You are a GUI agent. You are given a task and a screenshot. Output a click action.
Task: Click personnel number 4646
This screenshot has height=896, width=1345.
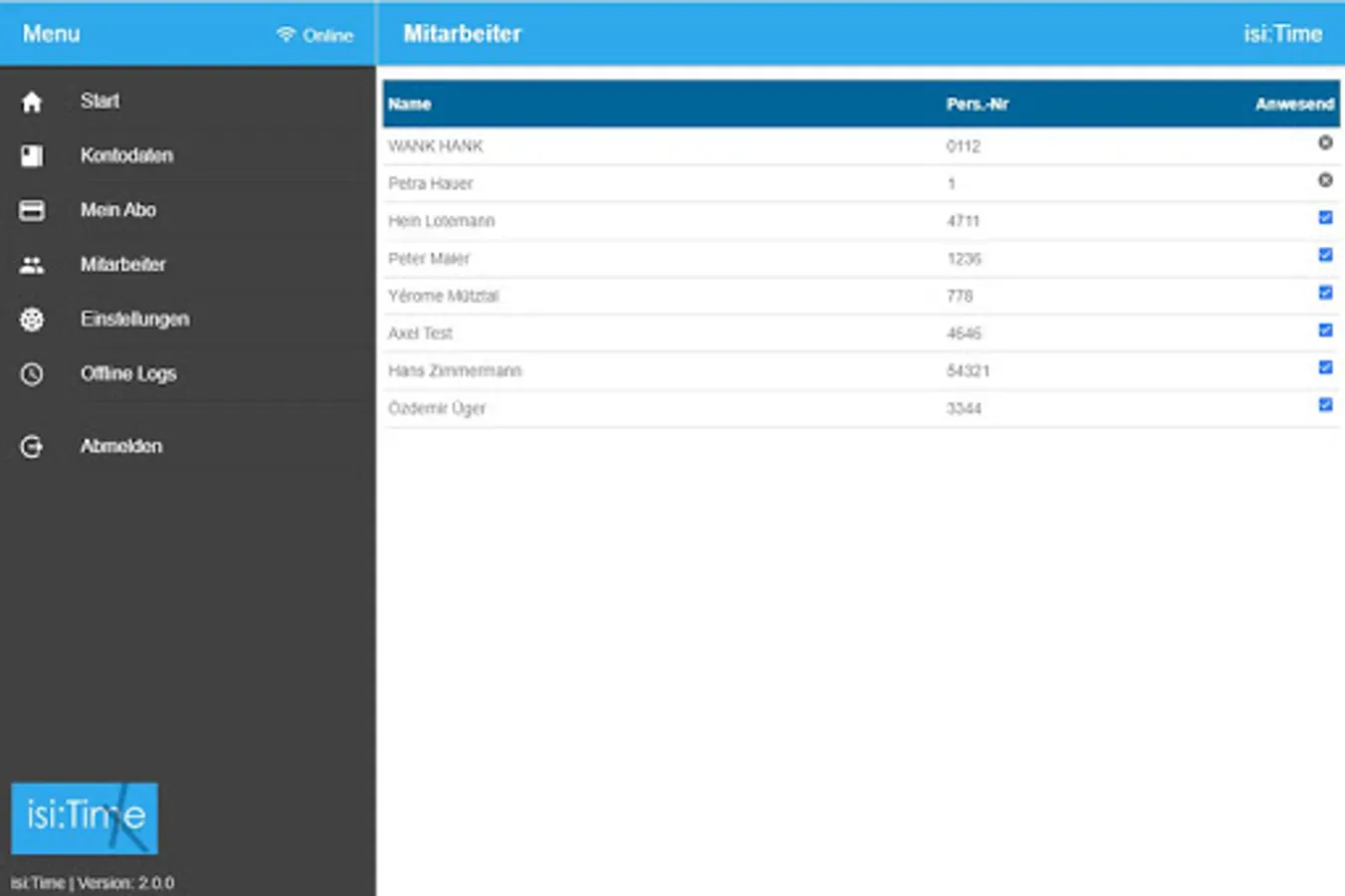963,334
